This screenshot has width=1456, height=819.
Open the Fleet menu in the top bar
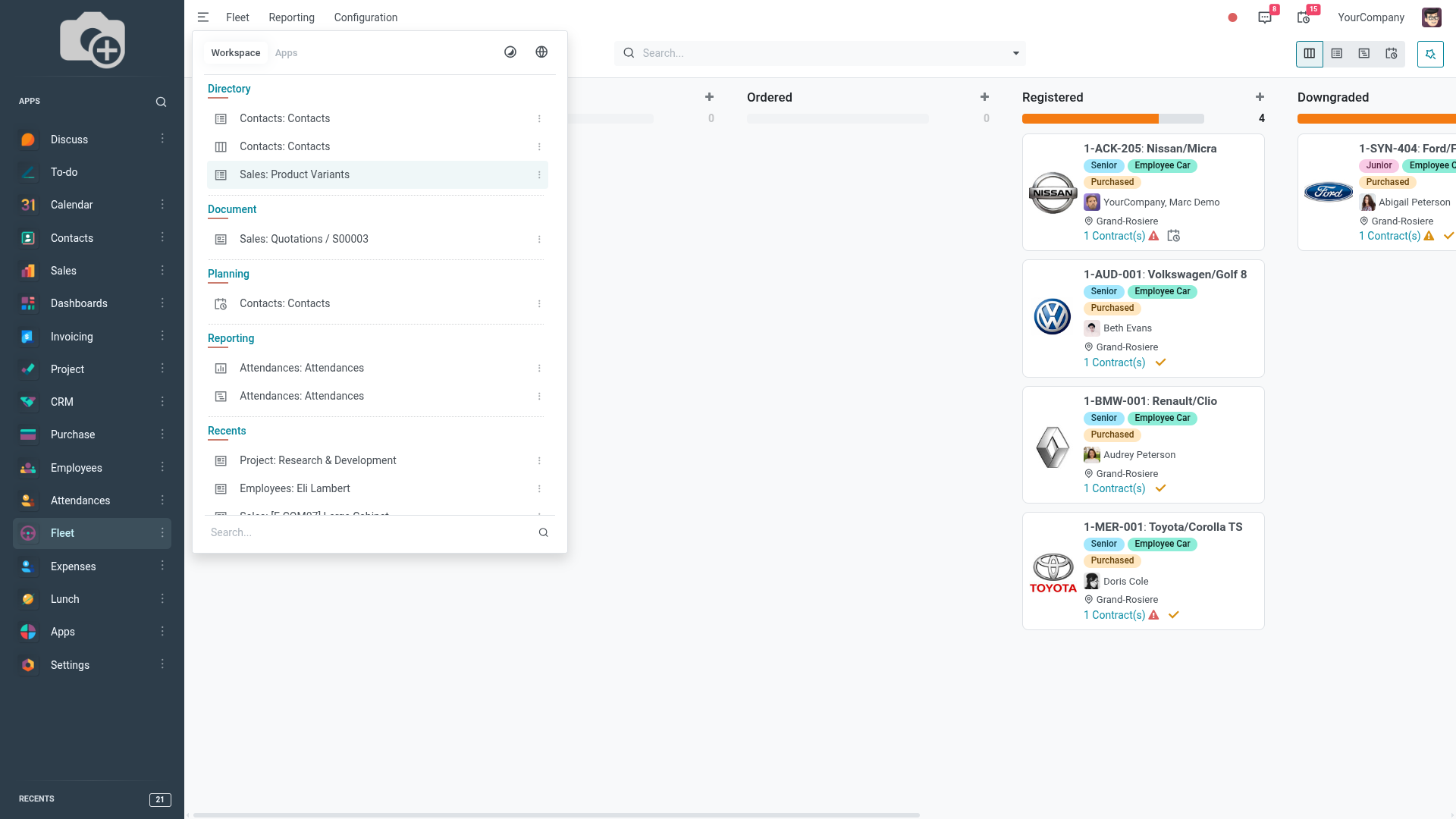[x=237, y=17]
